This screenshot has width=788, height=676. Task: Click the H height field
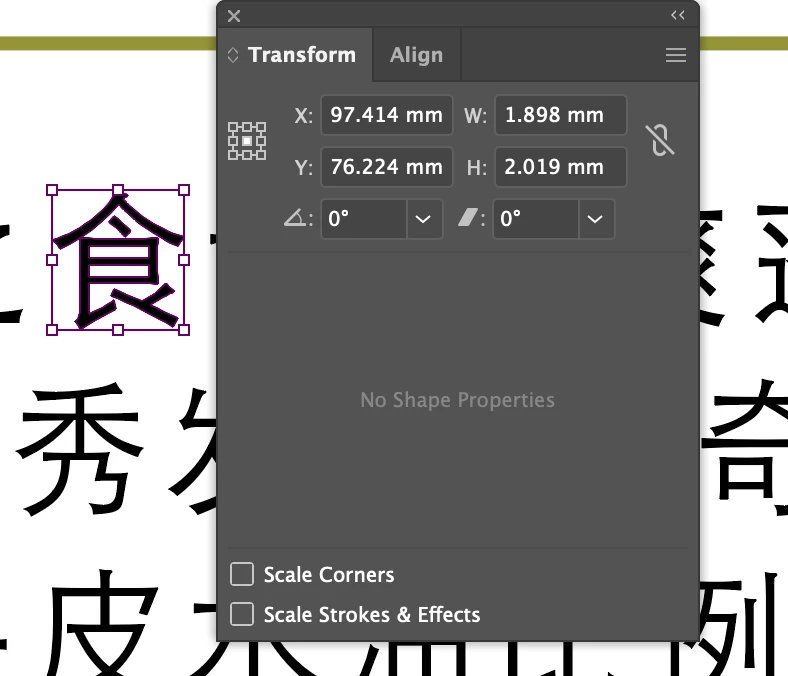[561, 167]
